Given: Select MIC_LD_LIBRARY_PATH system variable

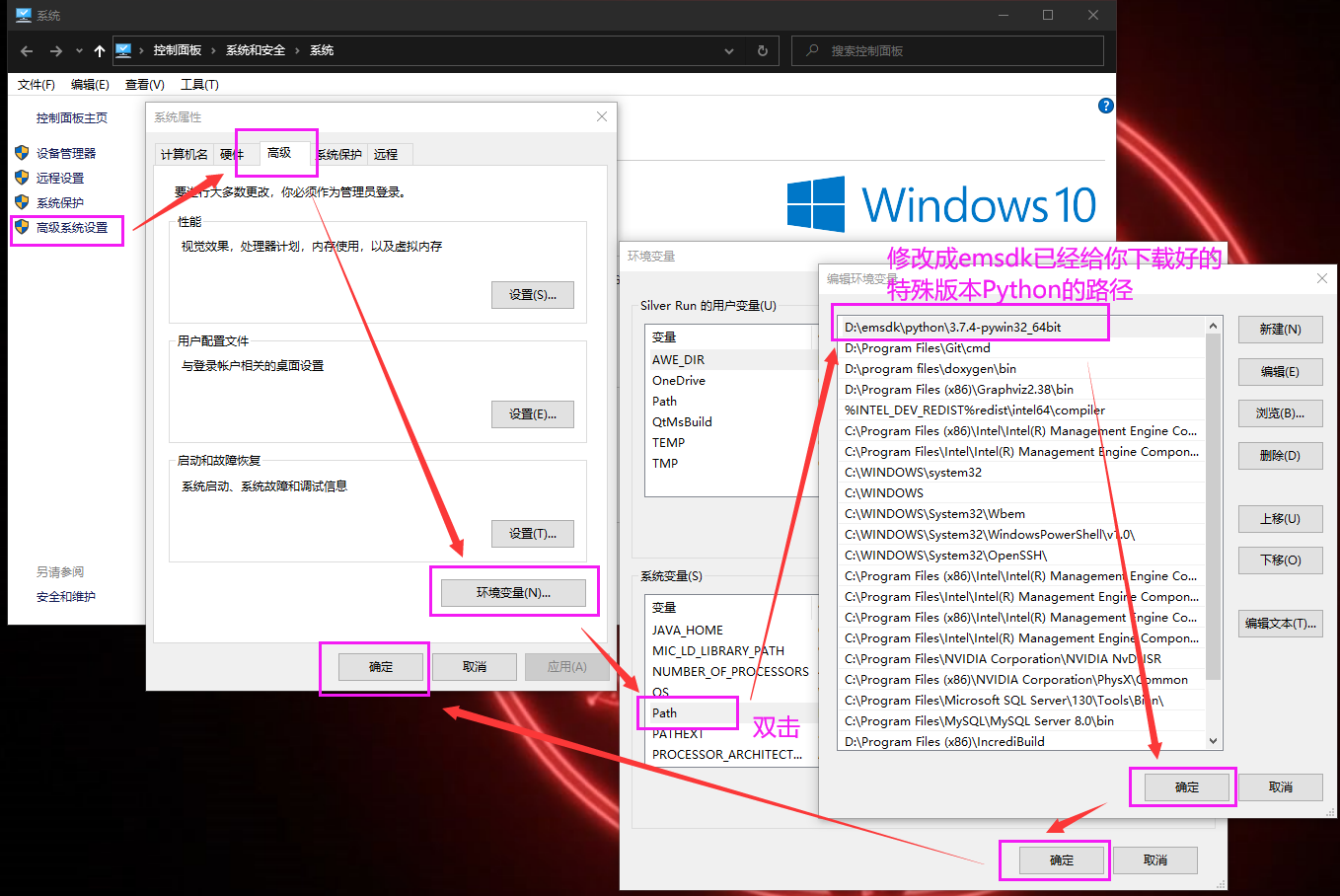Looking at the screenshot, I should [730, 651].
